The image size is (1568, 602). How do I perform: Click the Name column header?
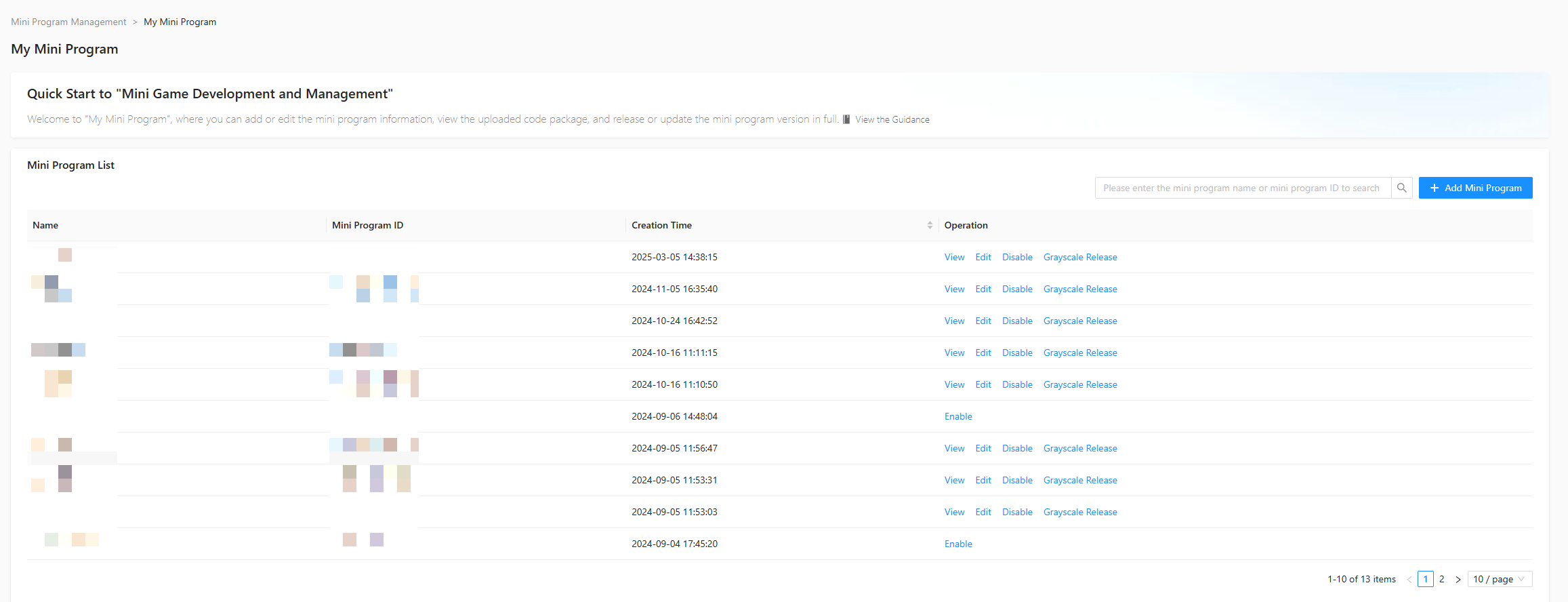point(177,225)
